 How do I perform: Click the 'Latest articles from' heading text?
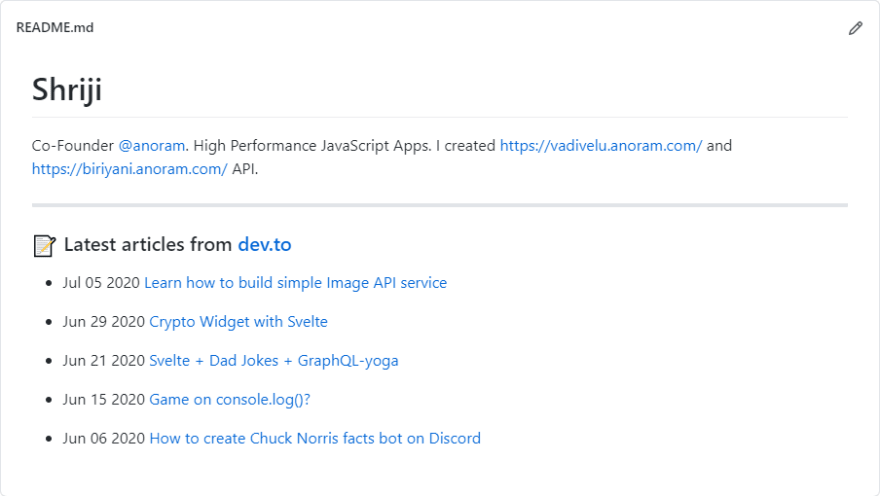[x=148, y=245]
